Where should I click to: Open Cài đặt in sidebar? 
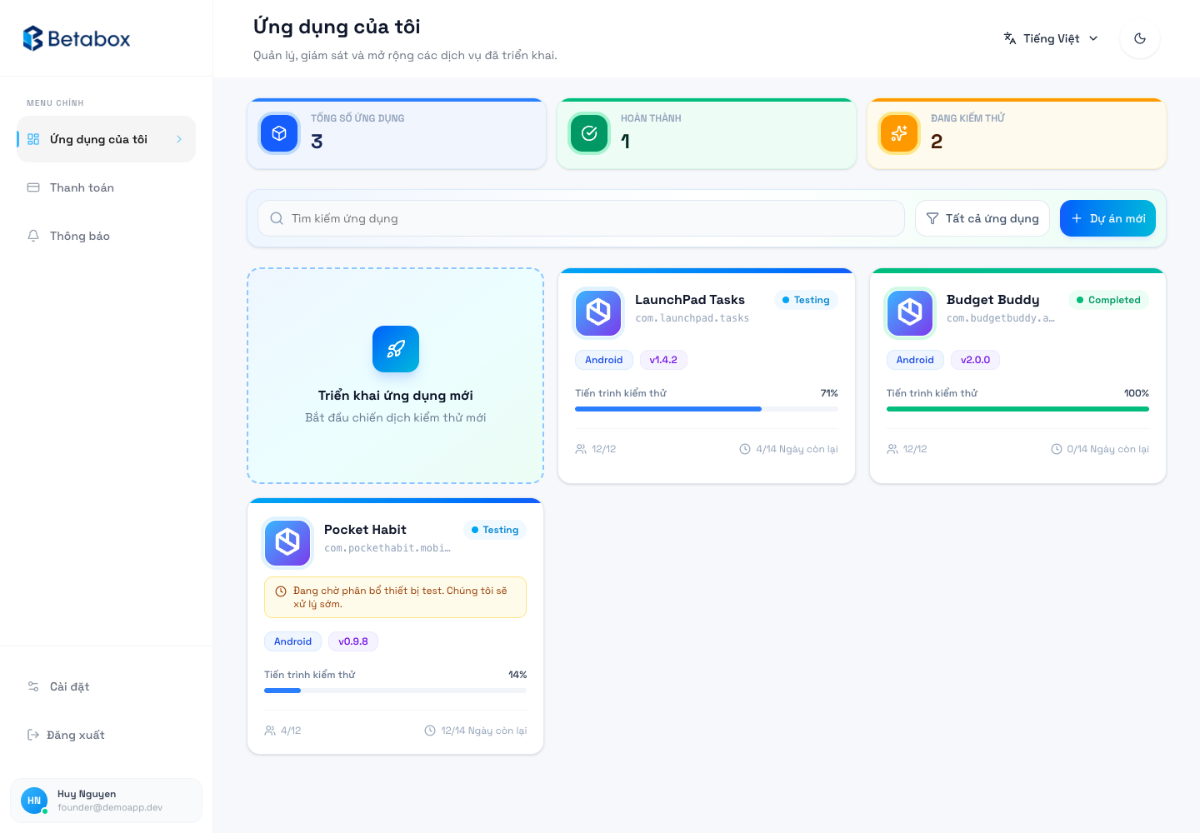click(x=106, y=686)
